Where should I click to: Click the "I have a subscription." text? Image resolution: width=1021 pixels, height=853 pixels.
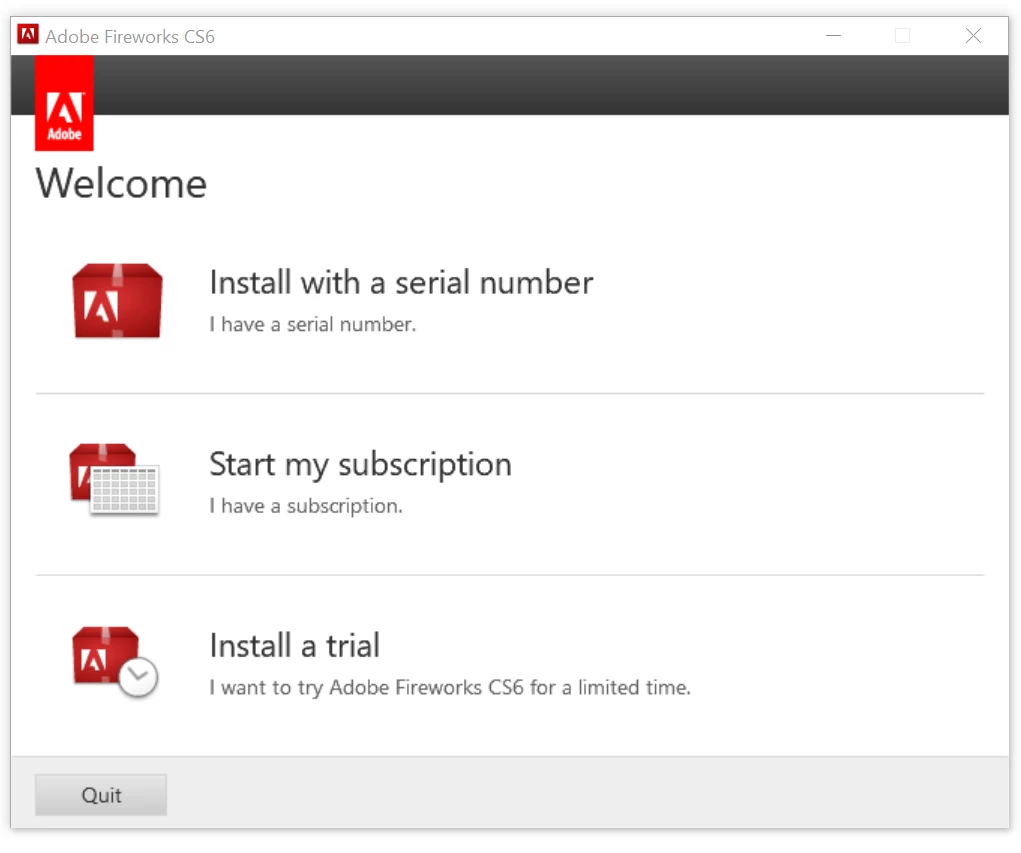pos(306,506)
